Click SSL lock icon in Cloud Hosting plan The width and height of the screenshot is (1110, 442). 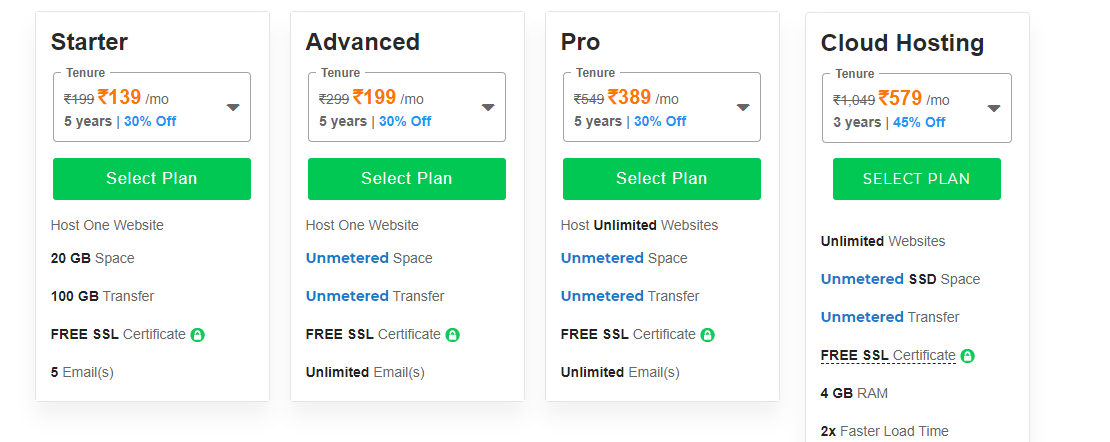coord(967,356)
